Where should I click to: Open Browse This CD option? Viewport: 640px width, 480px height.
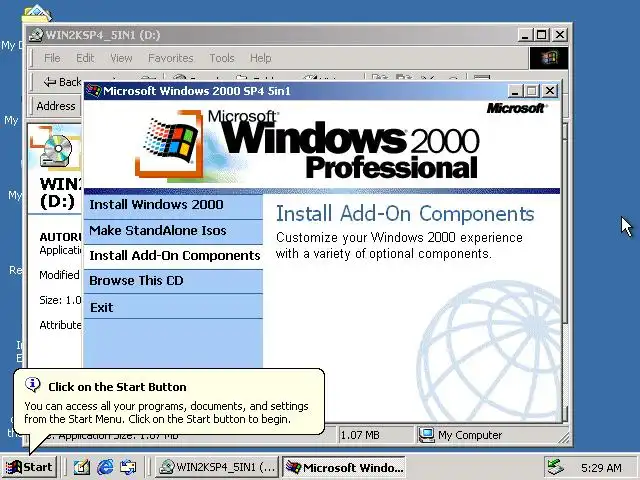[x=173, y=281]
